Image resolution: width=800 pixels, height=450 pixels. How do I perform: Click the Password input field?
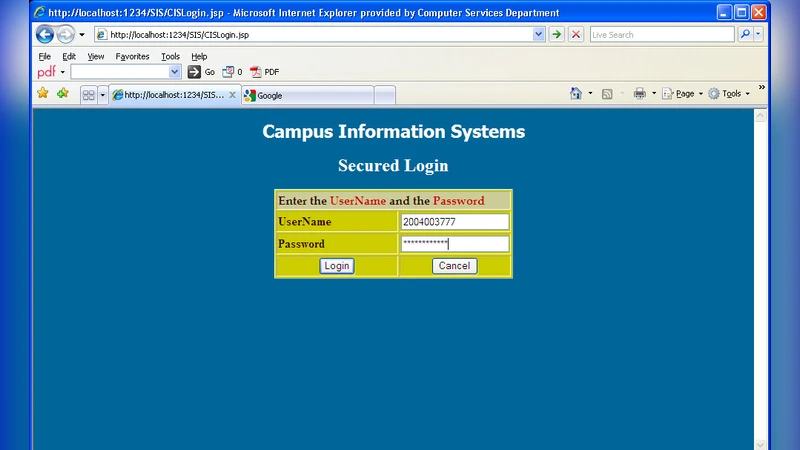coord(455,244)
